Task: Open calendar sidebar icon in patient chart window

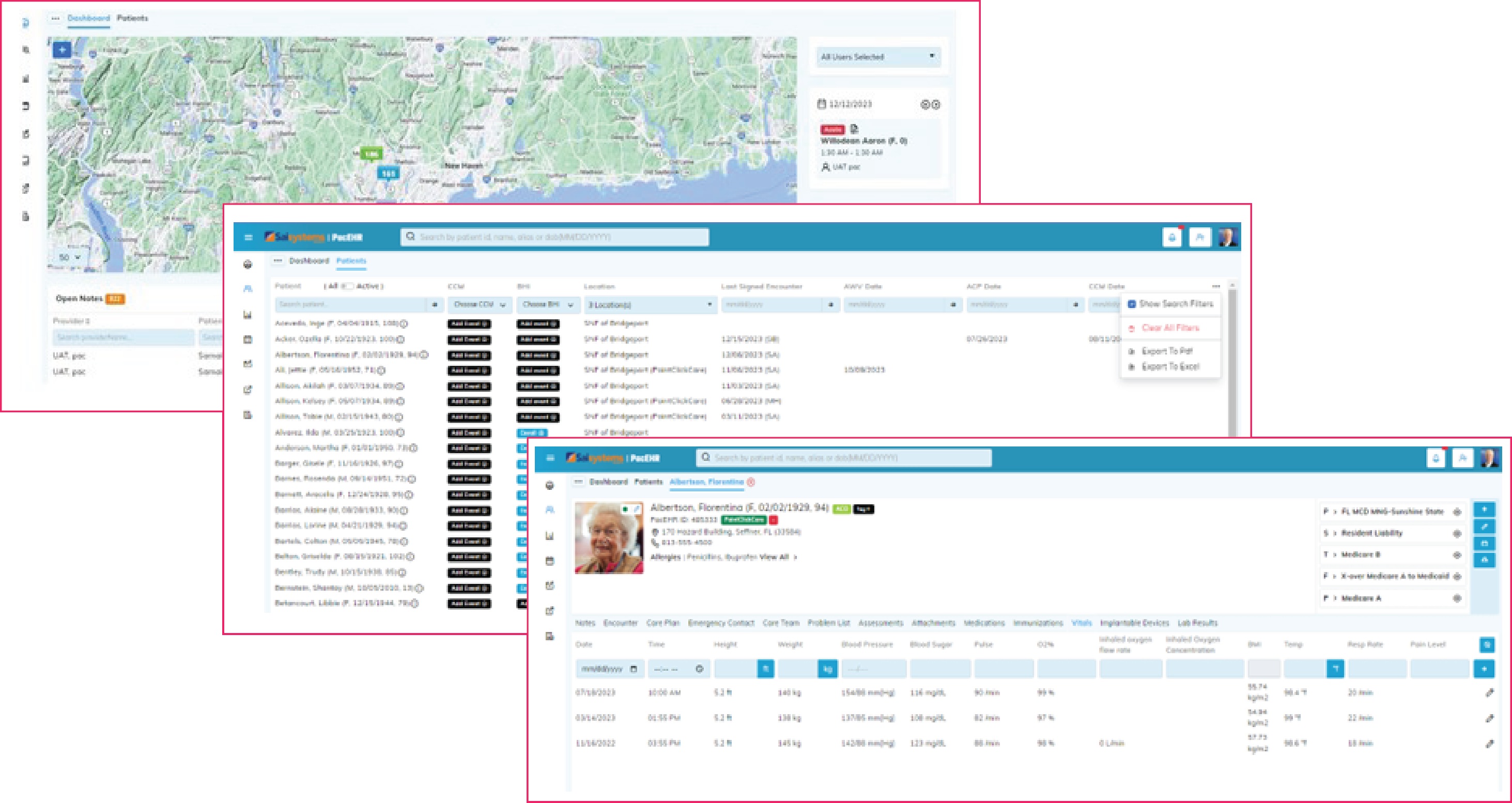Action: click(550, 561)
